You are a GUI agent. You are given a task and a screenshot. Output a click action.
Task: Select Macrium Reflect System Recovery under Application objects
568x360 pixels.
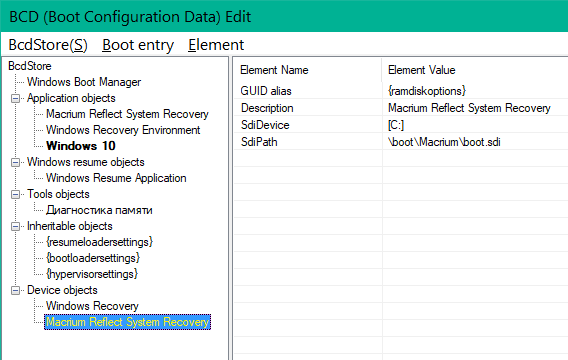(x=127, y=114)
